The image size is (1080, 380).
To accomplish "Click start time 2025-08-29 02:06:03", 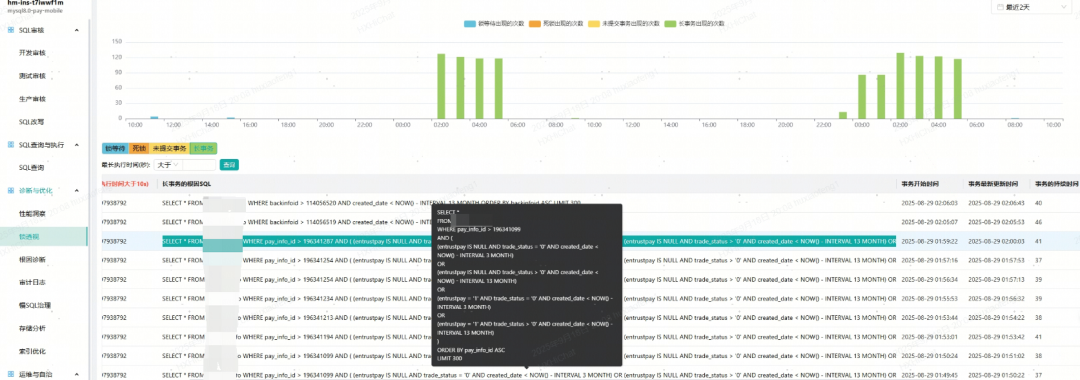I will (x=930, y=203).
